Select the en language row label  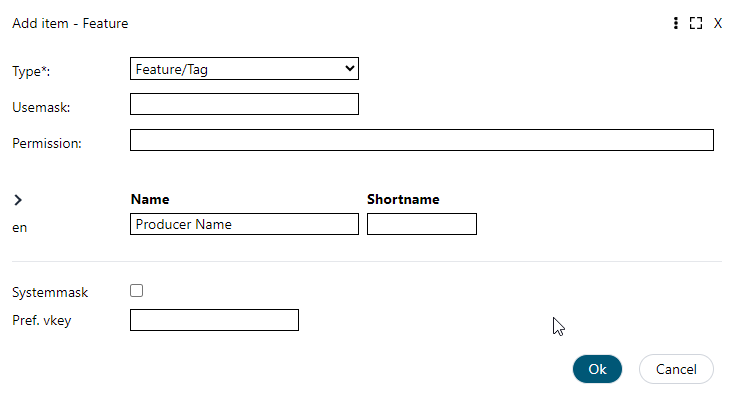click(20, 228)
